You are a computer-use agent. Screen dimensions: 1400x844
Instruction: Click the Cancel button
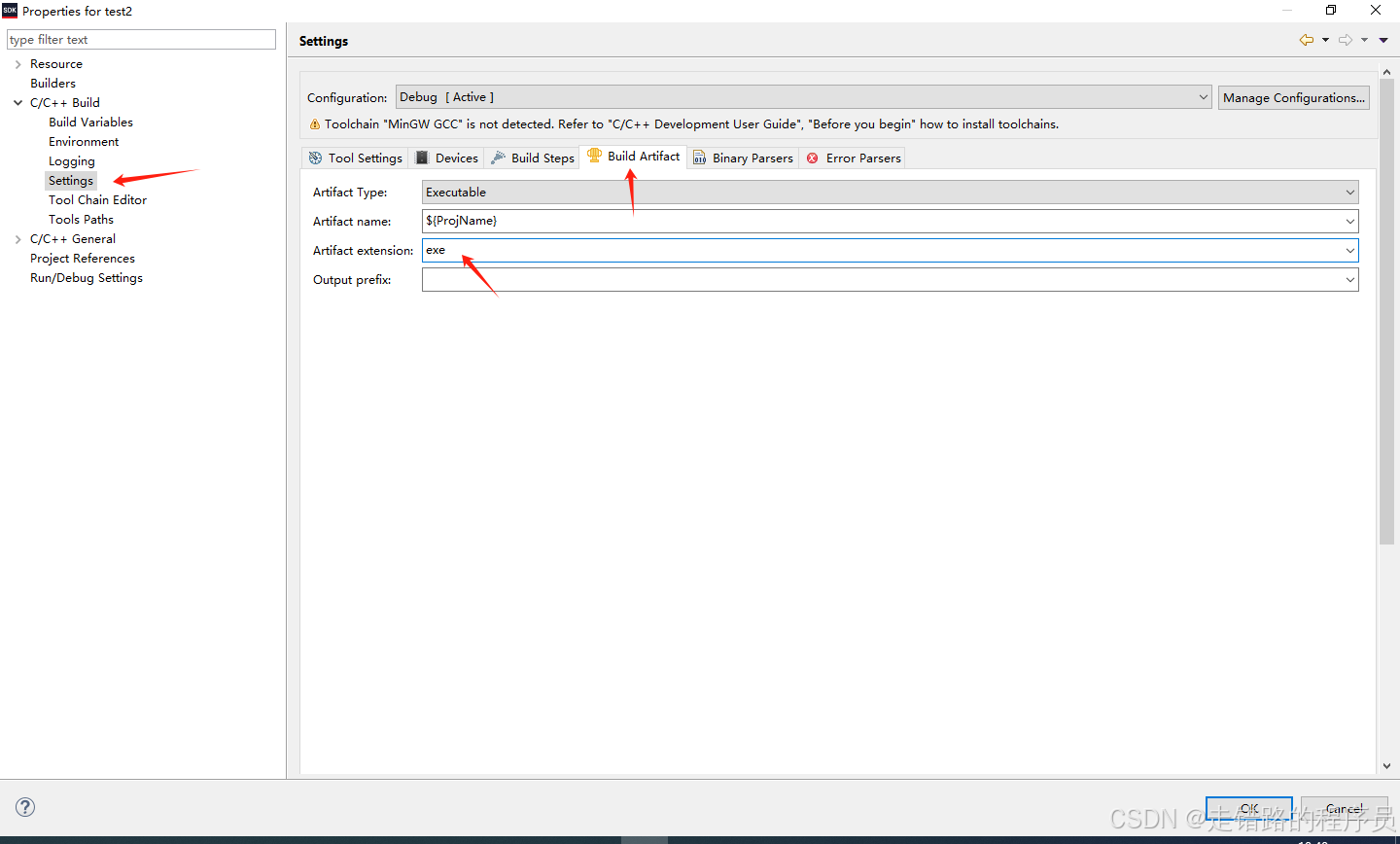[1345, 809]
